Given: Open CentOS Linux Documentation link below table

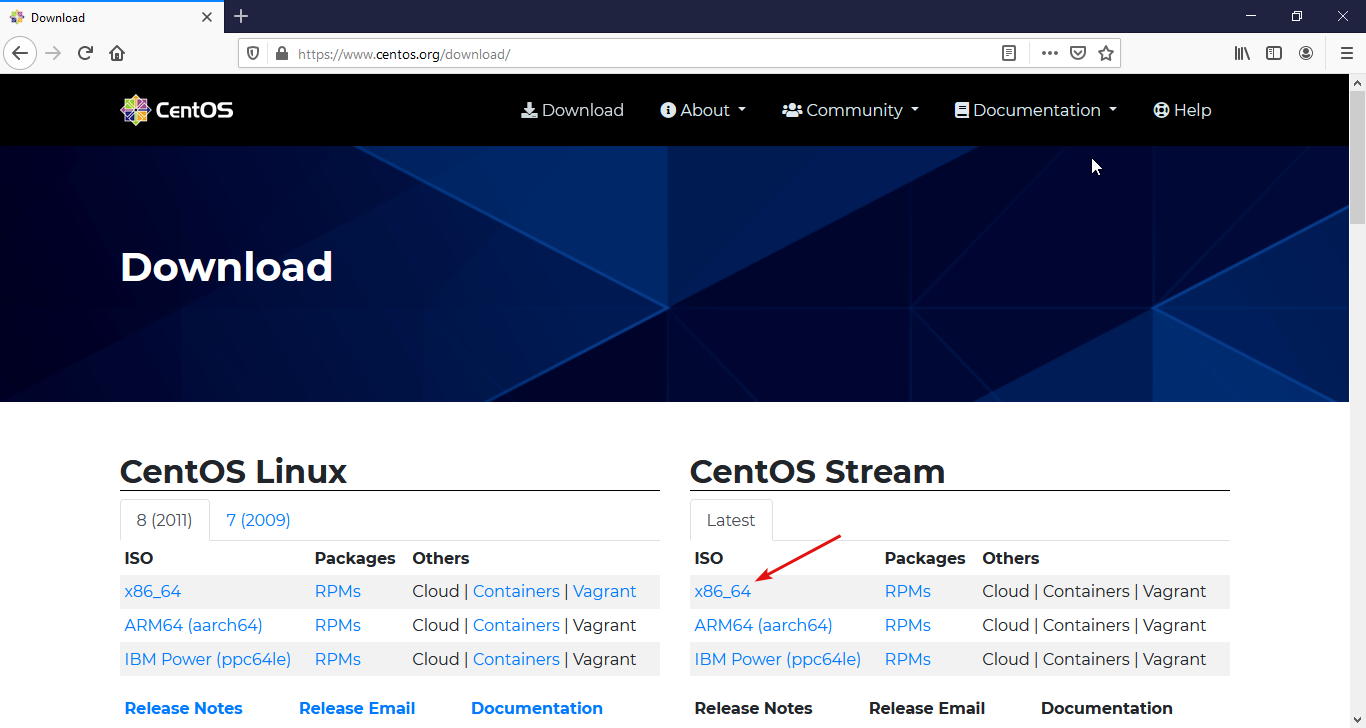Looking at the screenshot, I should [x=537, y=708].
